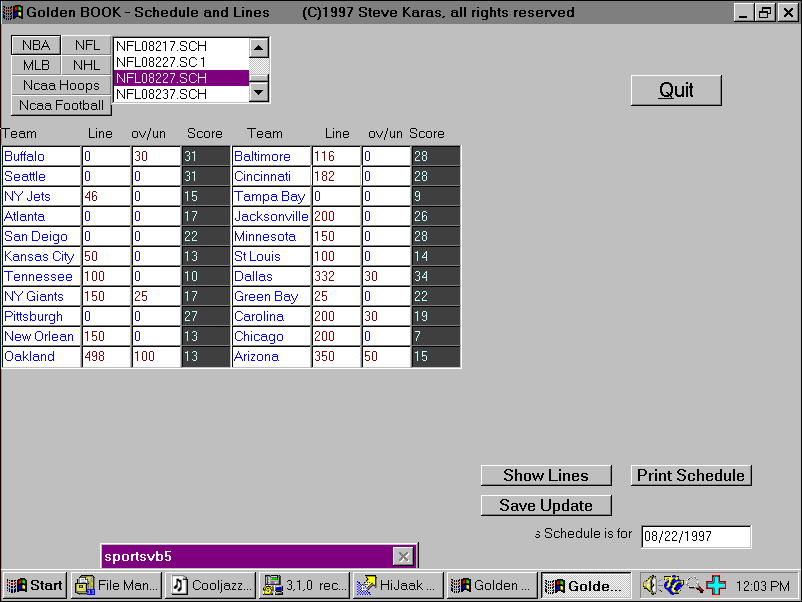Click the Seattle team cell
802x602 pixels.
click(42, 176)
